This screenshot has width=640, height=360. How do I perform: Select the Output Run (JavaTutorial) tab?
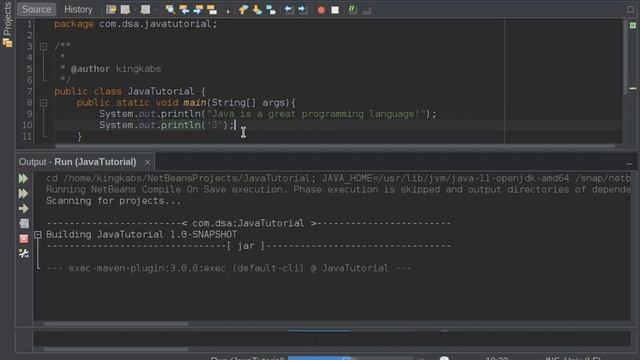pos(78,162)
